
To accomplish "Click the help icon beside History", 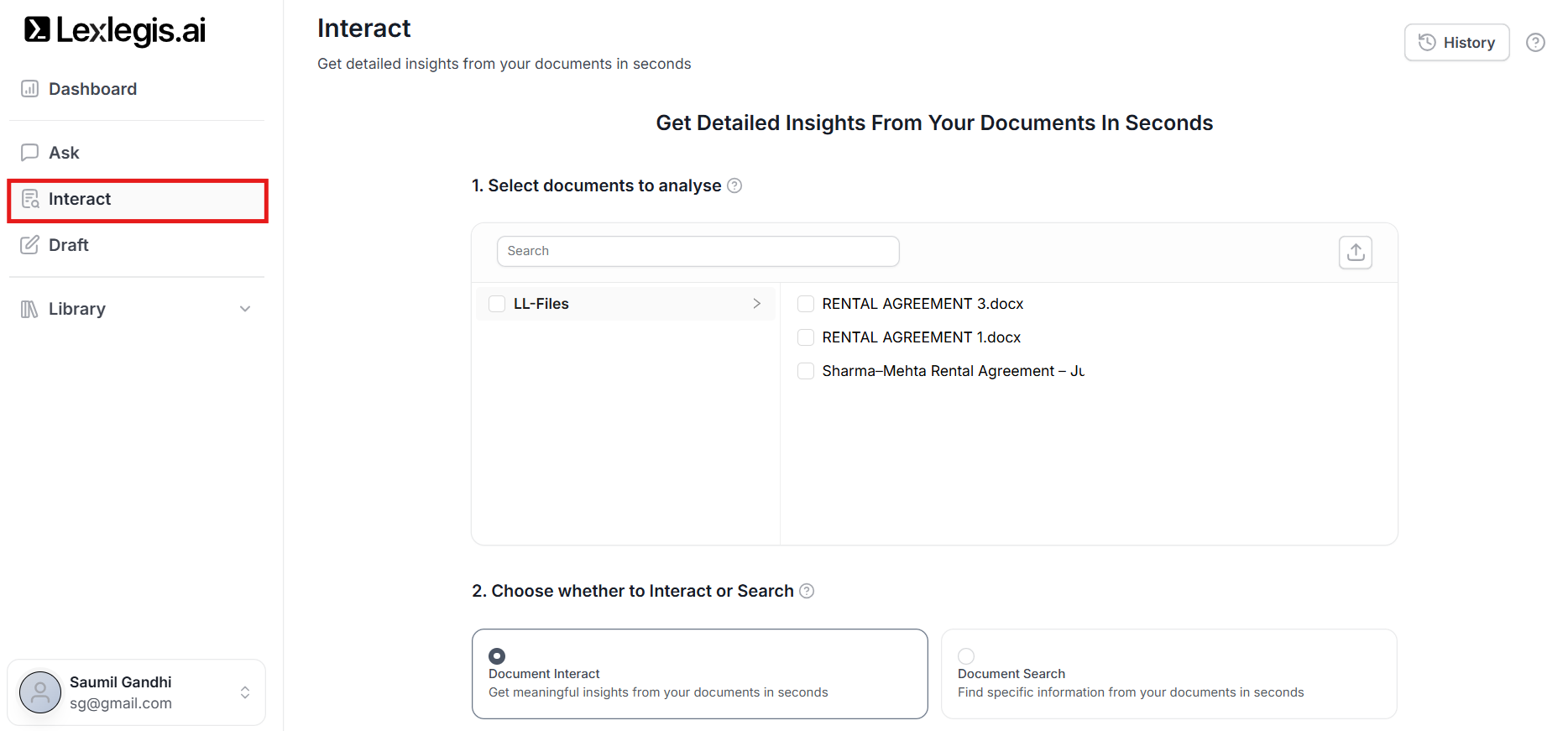I will click(1534, 43).
